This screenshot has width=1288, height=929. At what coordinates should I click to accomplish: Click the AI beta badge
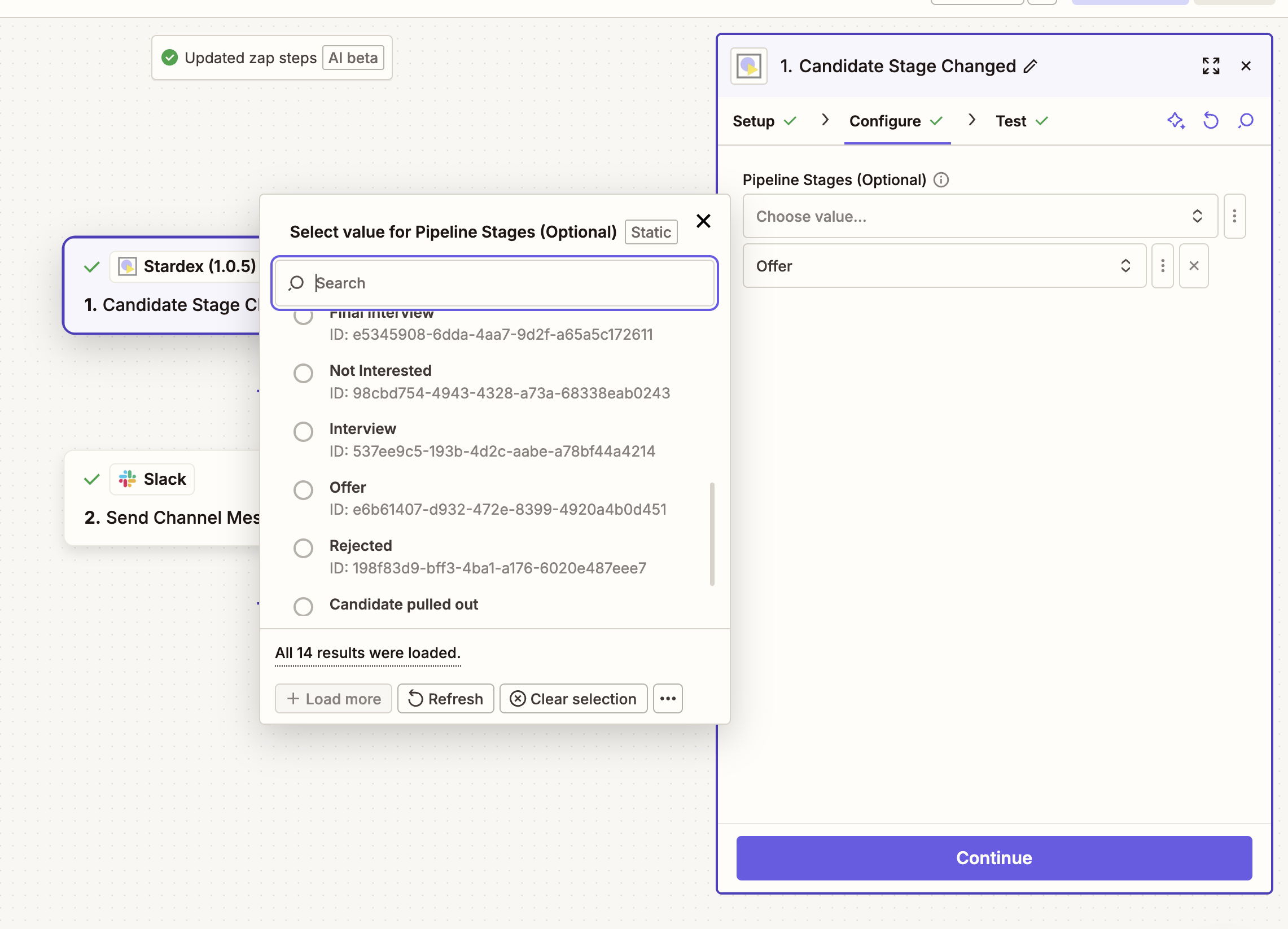tap(353, 58)
